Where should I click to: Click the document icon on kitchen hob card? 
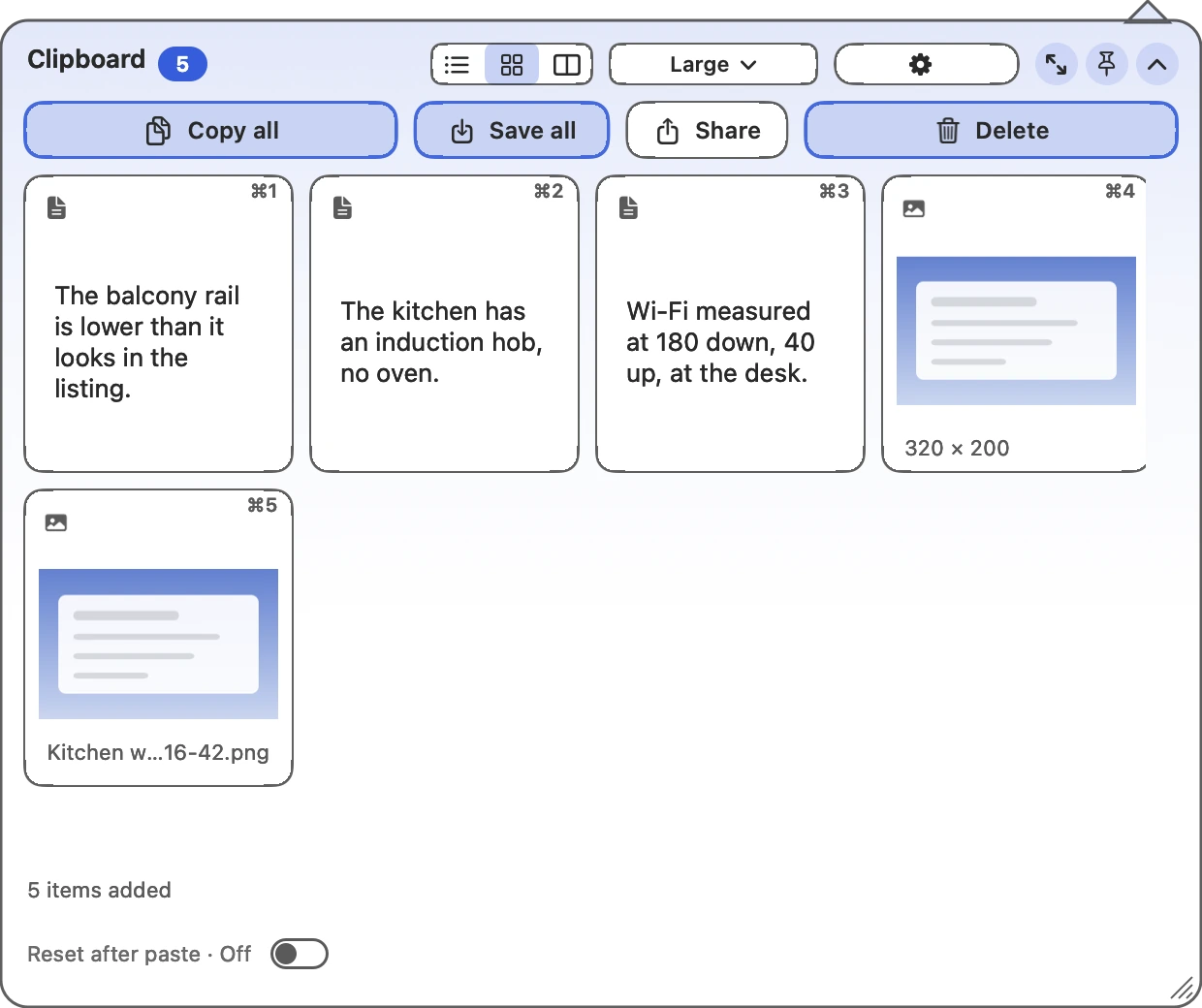tap(343, 207)
